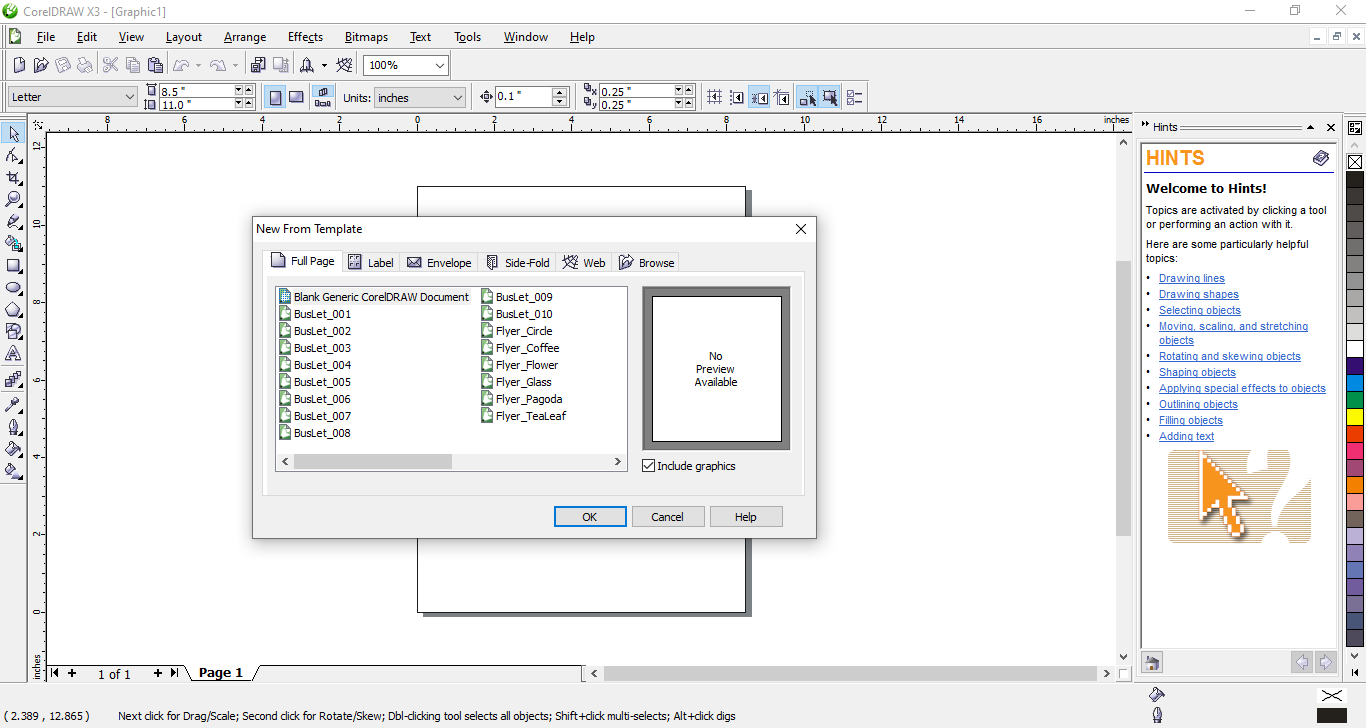Open the Bitmaps menu

(x=366, y=37)
